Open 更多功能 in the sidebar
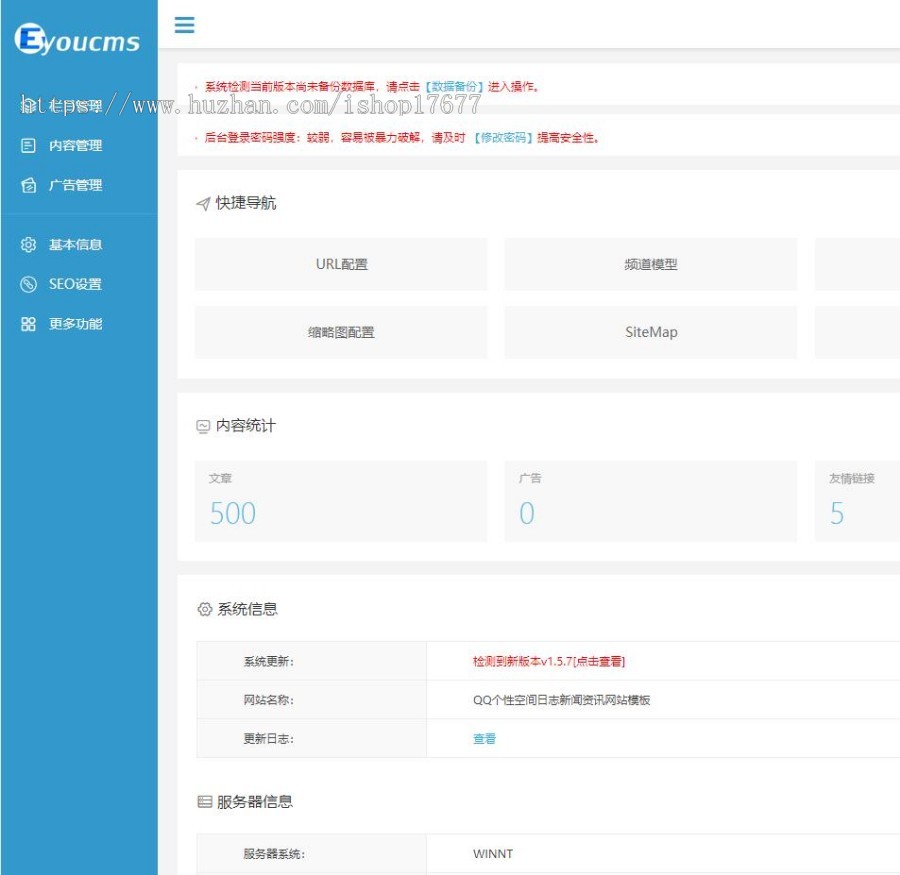The image size is (900, 875). click(x=75, y=324)
